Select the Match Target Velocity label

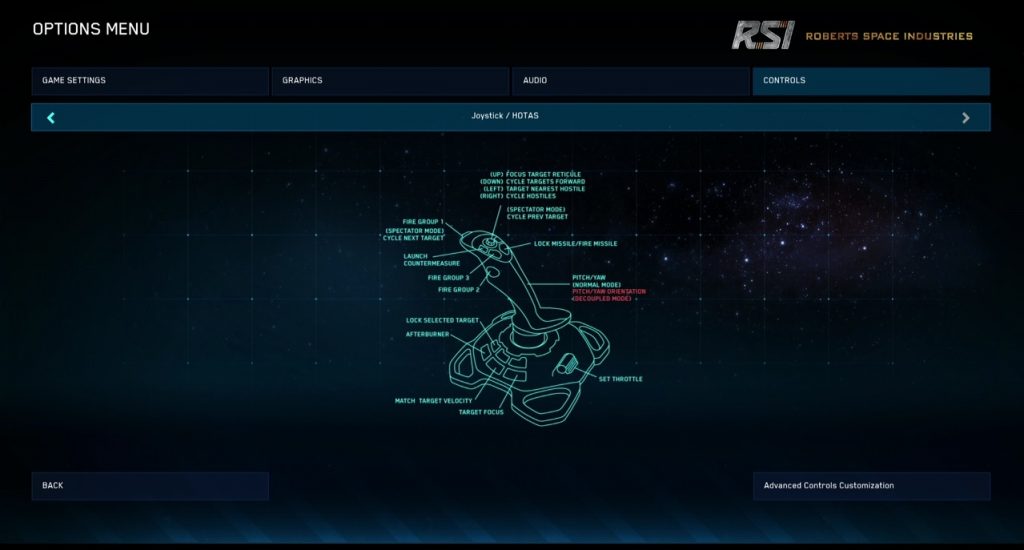click(433, 400)
